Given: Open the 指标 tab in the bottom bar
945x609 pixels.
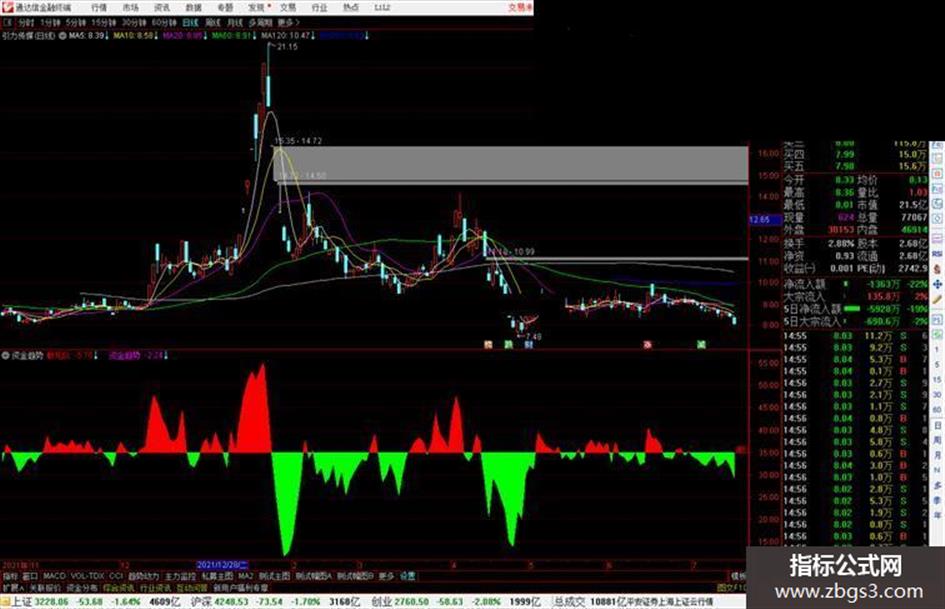Looking at the screenshot, I should [10, 576].
